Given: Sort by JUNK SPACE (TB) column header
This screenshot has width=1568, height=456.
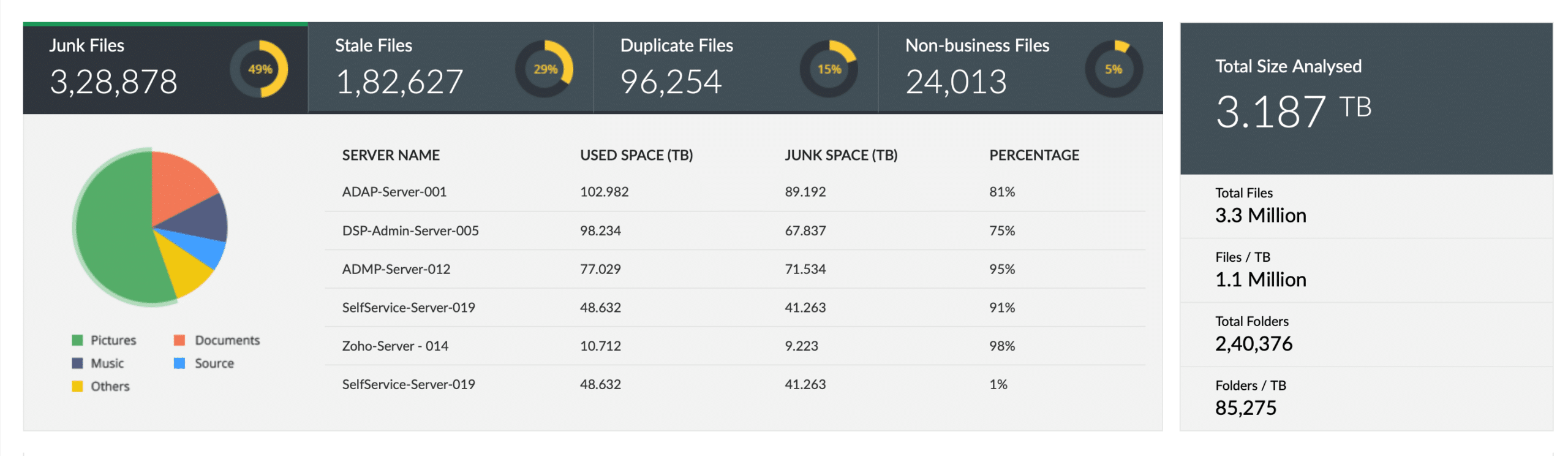Looking at the screenshot, I should tap(841, 155).
